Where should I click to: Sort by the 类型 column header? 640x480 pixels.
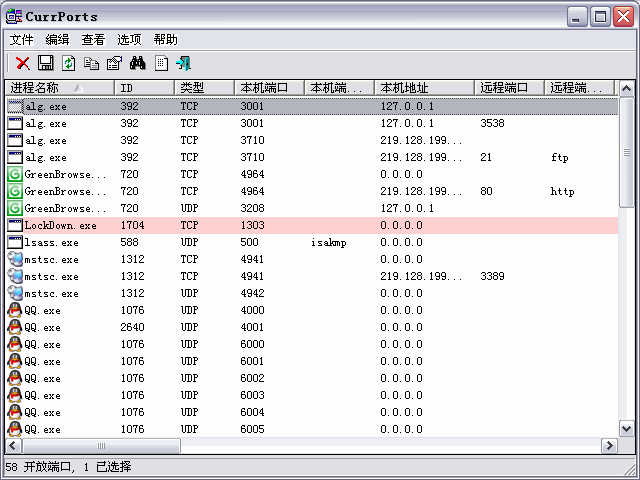[x=204, y=88]
